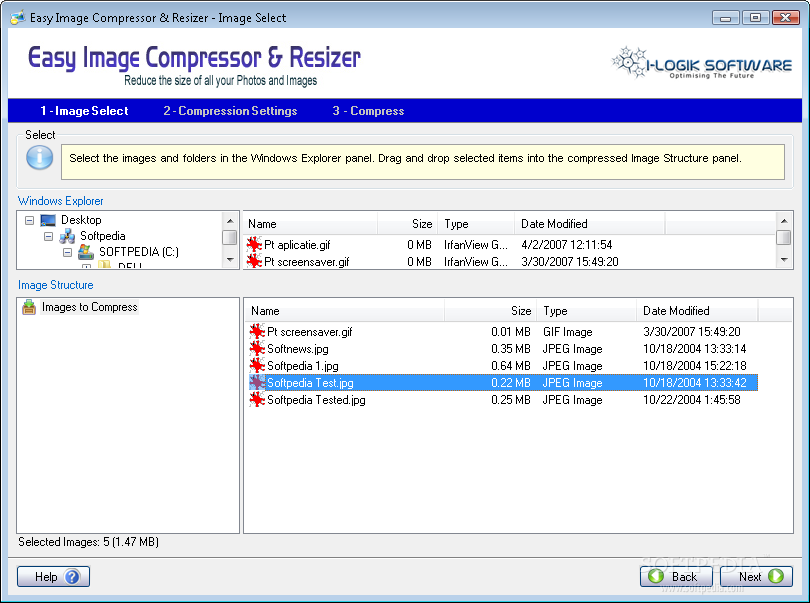The height and width of the screenshot is (603, 810).
Task: Sort Windows Explorer list by Type header
Action: 476,224
